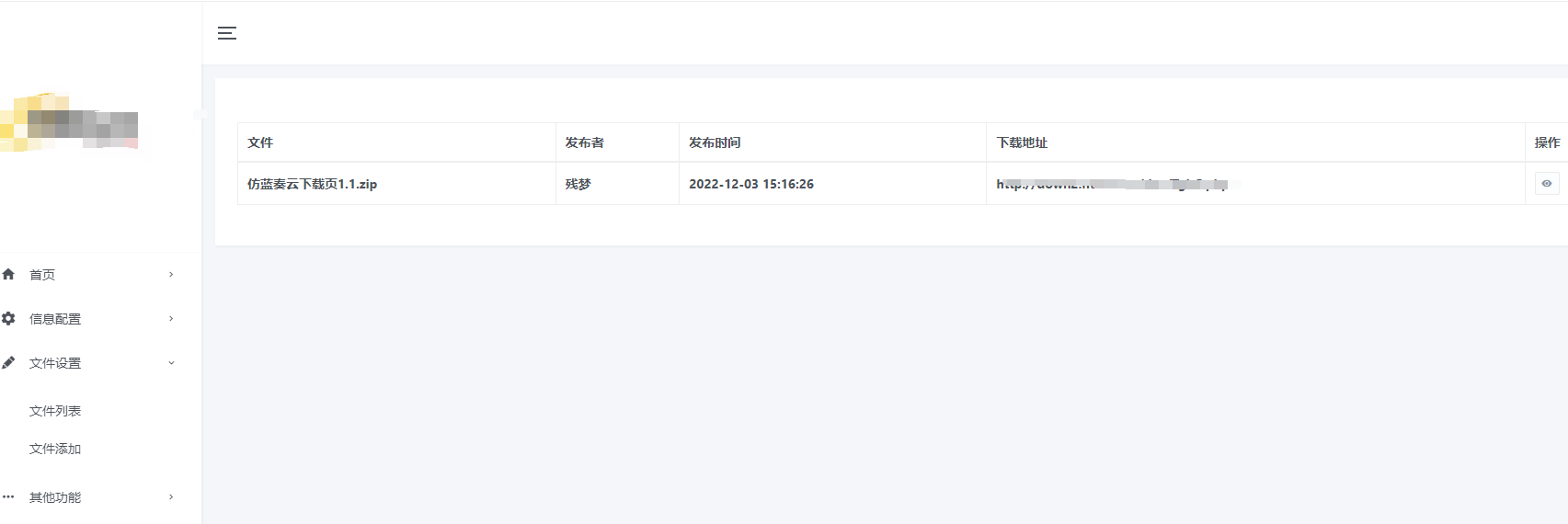Toggle the hamburger sidebar menu icon
The image size is (1568, 524).
click(227, 34)
